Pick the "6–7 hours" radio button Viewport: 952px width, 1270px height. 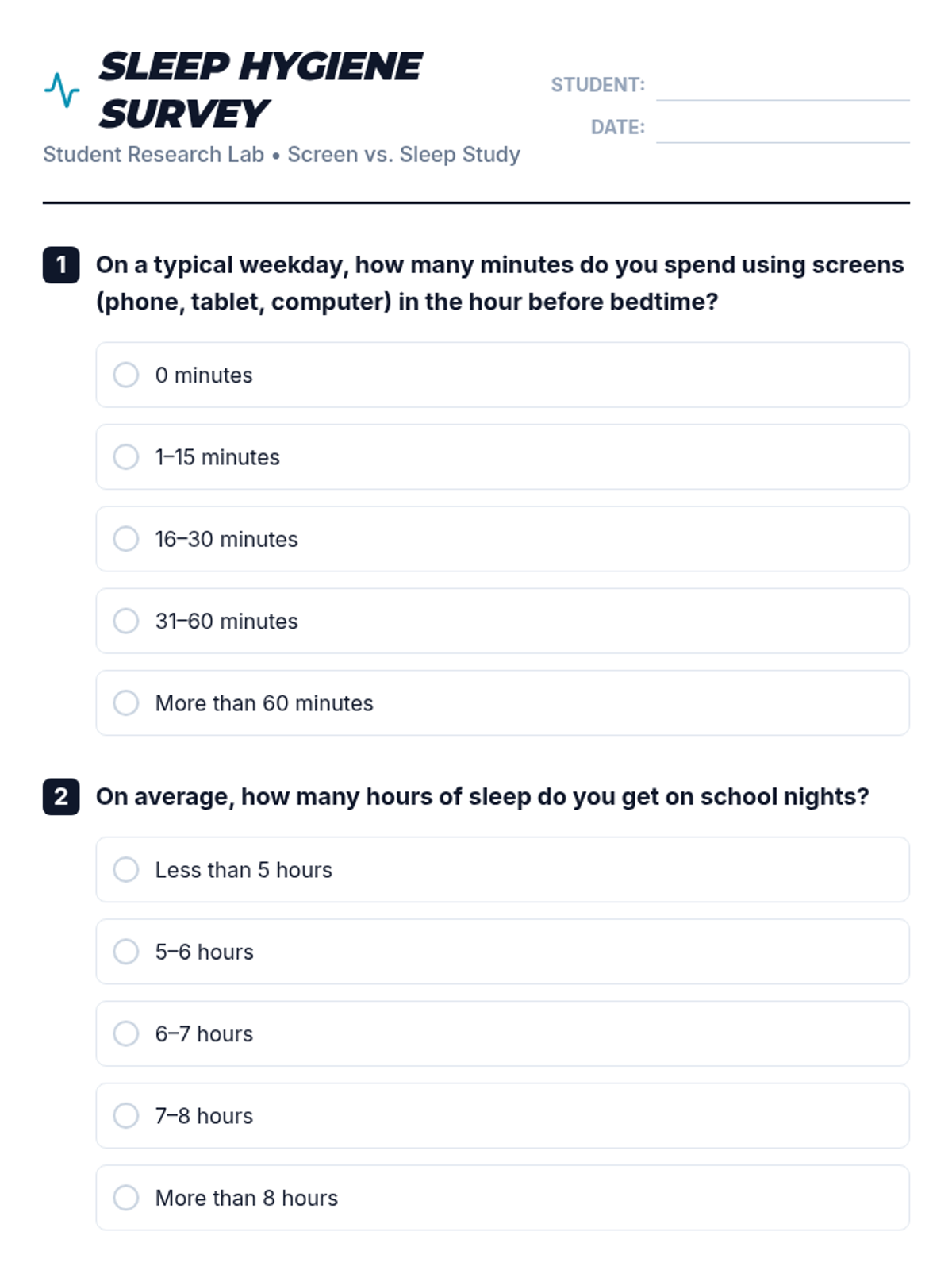(126, 1033)
